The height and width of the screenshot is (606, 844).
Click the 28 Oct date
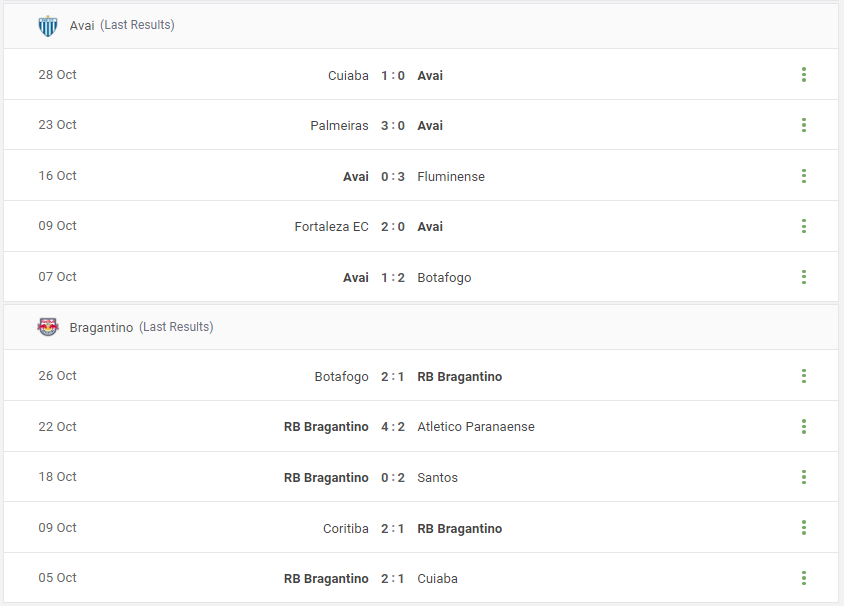(58, 75)
